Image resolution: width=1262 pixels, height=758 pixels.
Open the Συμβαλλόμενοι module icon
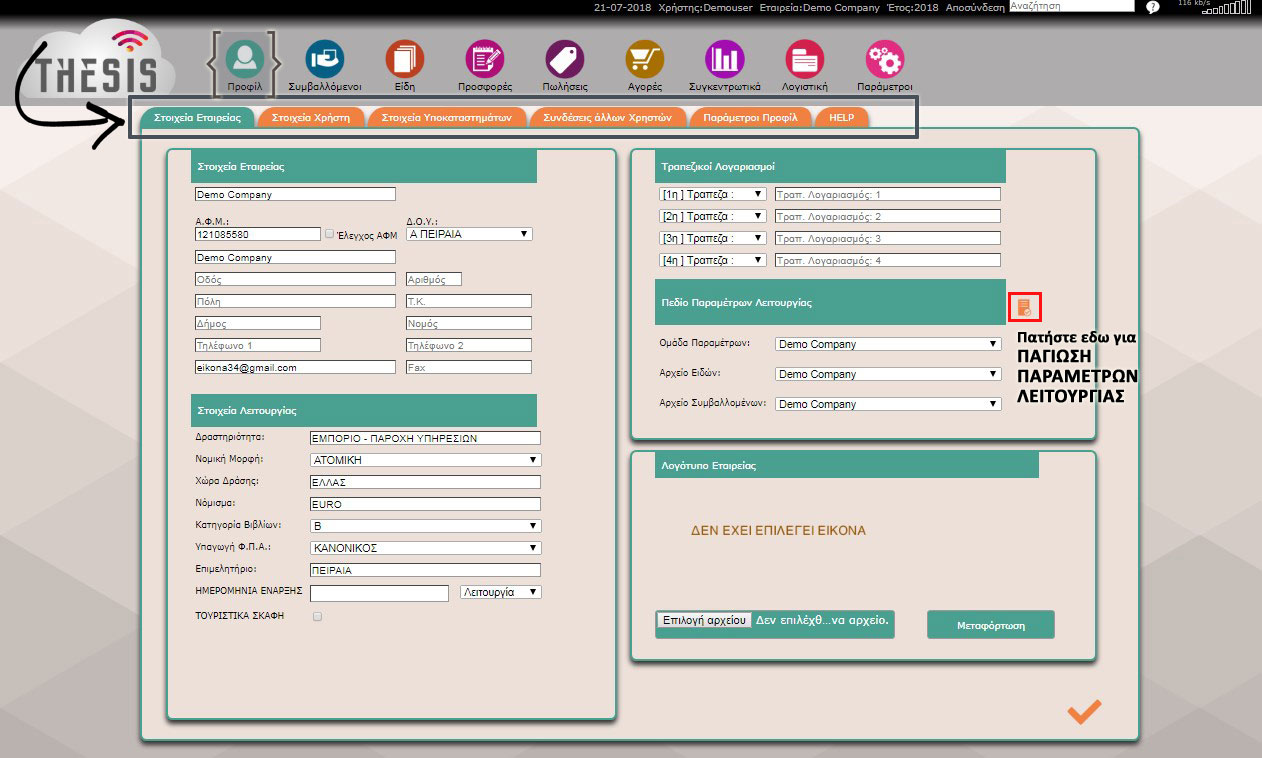click(x=324, y=60)
